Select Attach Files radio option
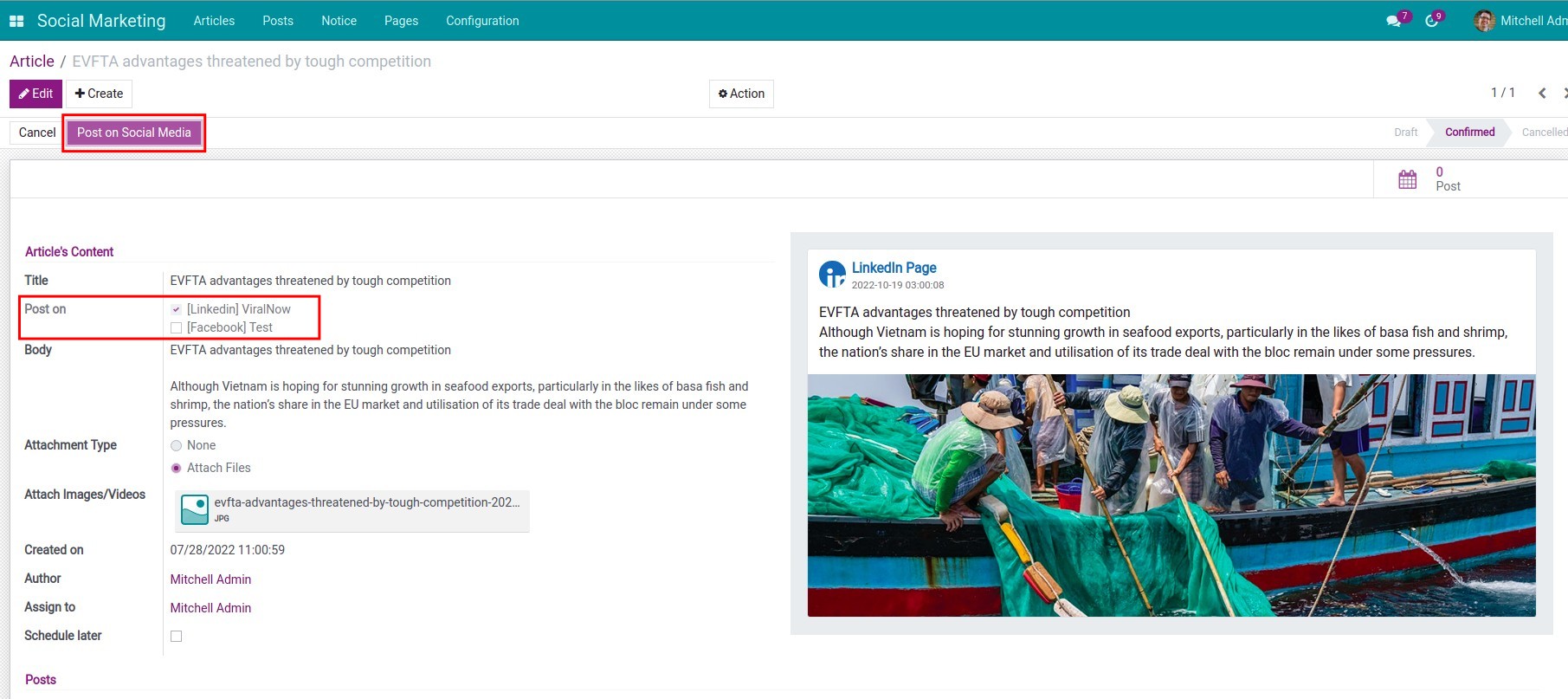 [177, 468]
